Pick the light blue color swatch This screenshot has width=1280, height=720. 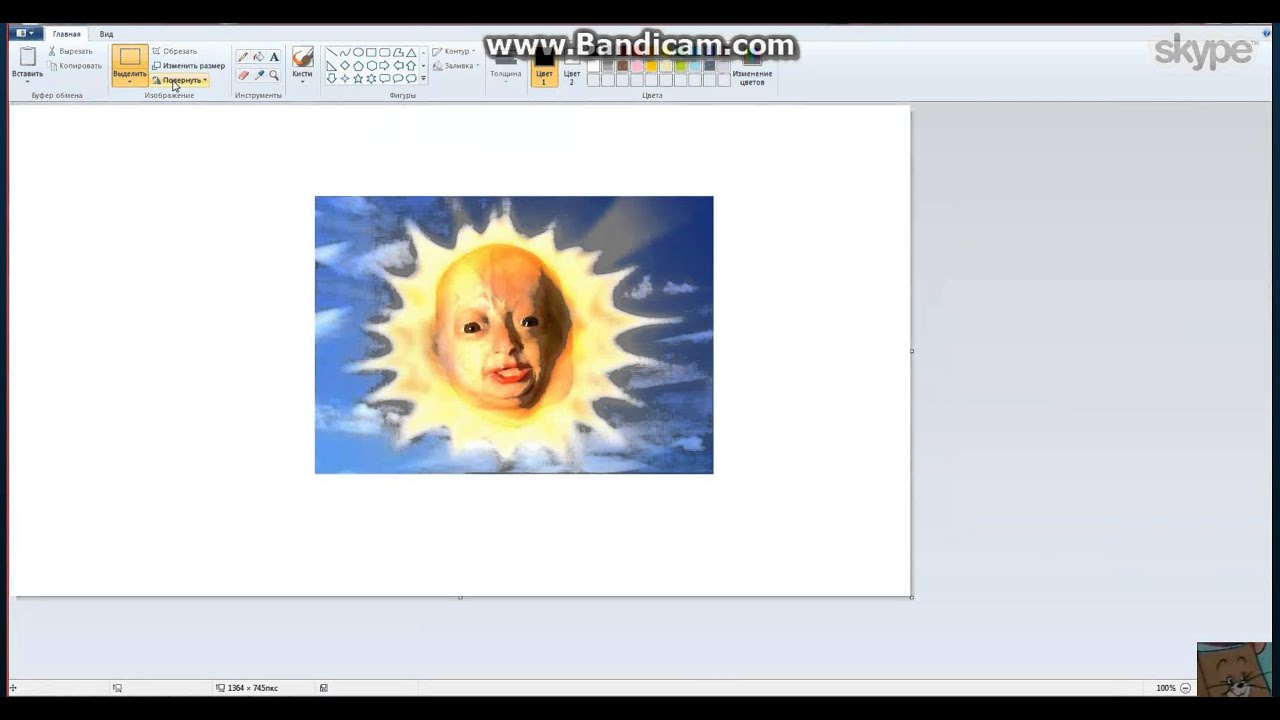(695, 66)
